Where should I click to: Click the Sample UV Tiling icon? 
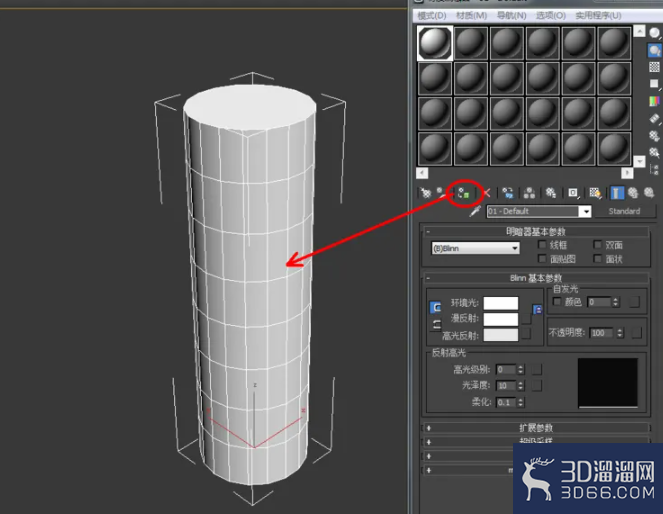pyautogui.click(x=654, y=84)
